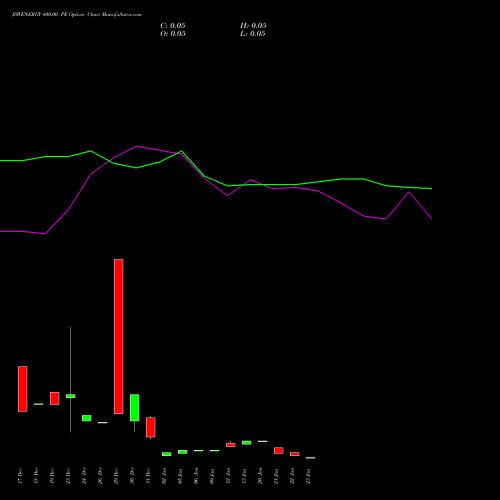Click the last date label, 23 Jan

click(308, 476)
